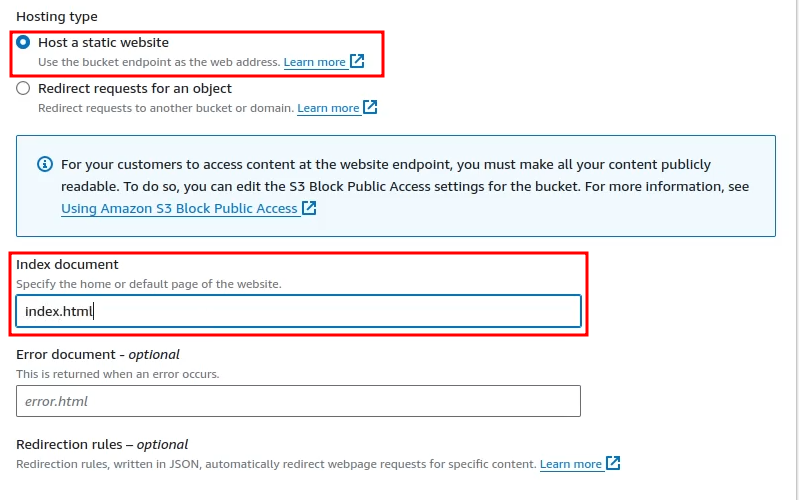Click the Redirection rules – optional heading
This screenshot has height=500, width=799.
pyautogui.click(x=102, y=444)
